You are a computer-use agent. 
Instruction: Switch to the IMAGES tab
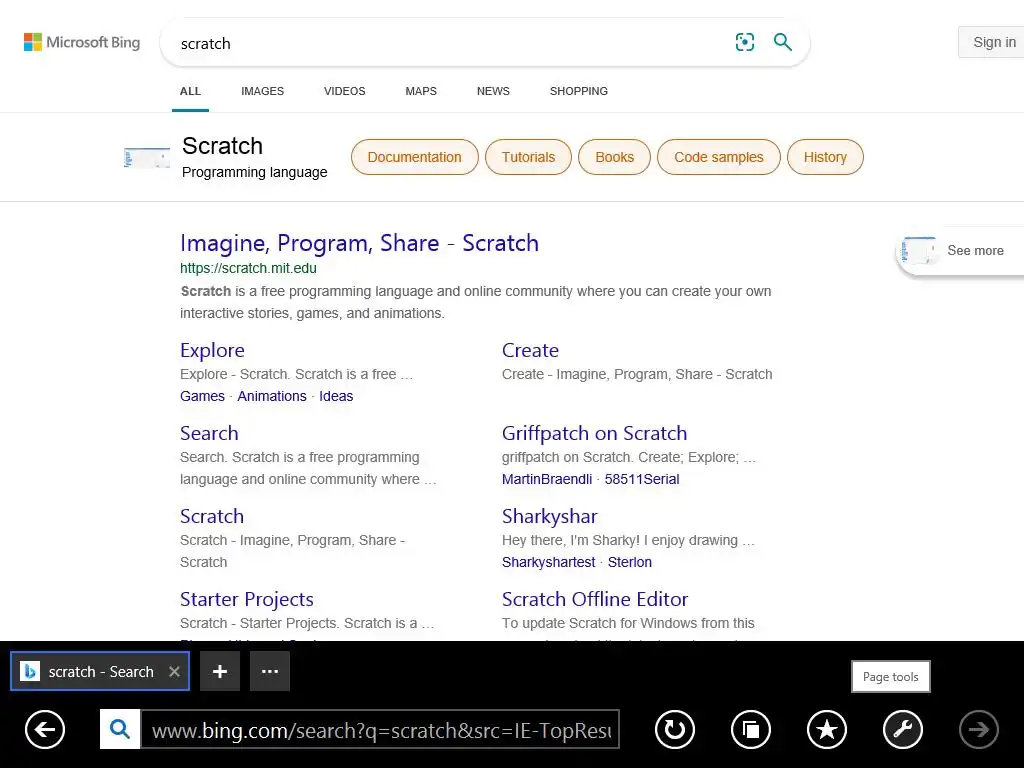pyautogui.click(x=263, y=91)
